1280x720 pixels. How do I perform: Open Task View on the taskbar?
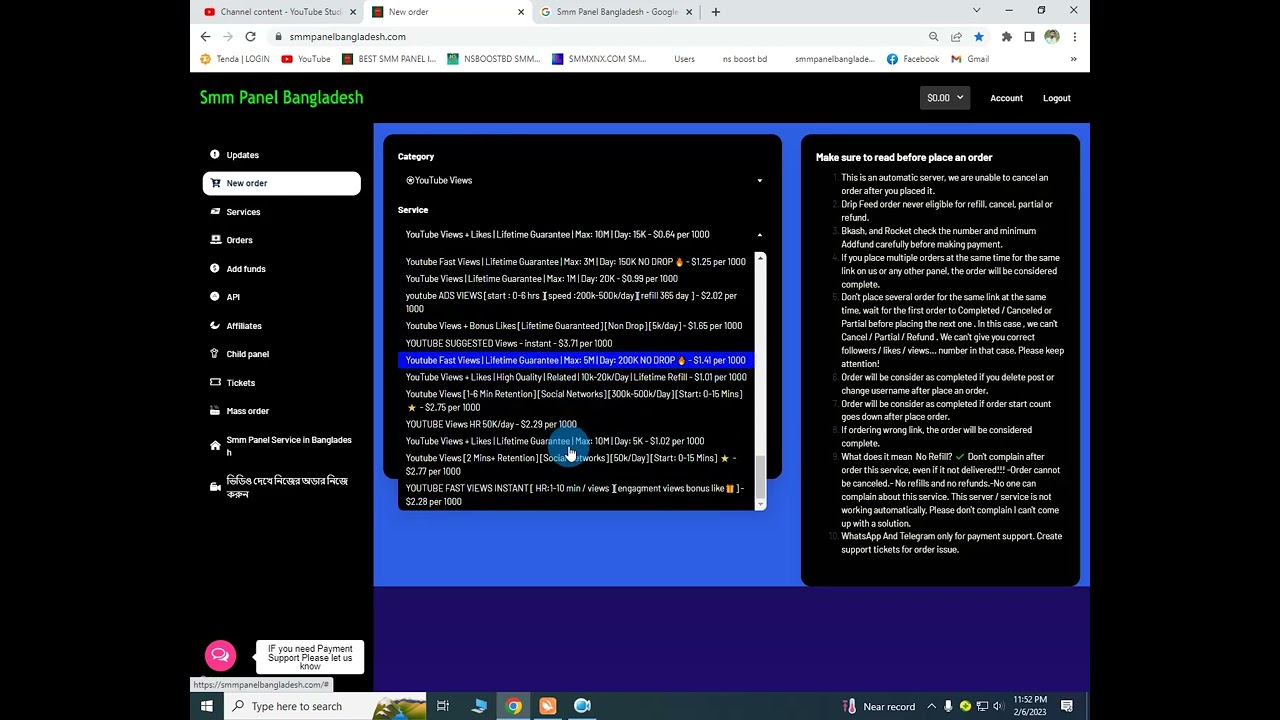(x=443, y=706)
